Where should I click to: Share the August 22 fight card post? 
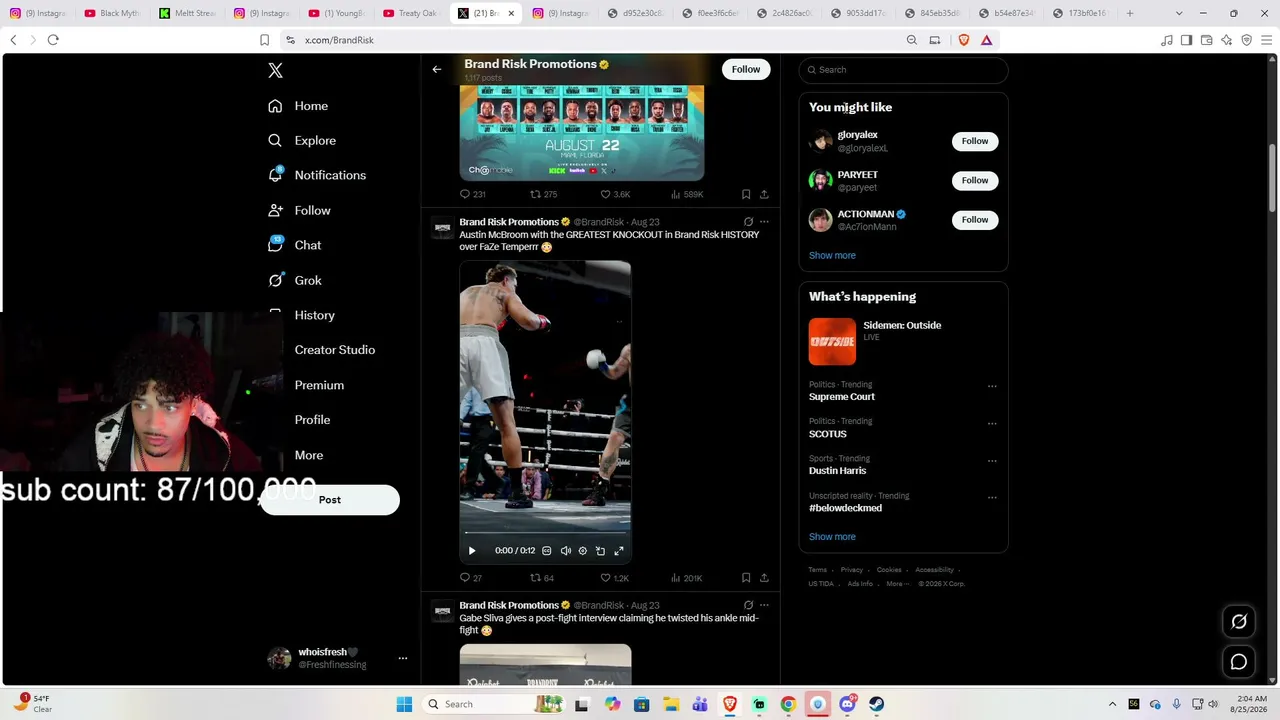click(x=764, y=195)
